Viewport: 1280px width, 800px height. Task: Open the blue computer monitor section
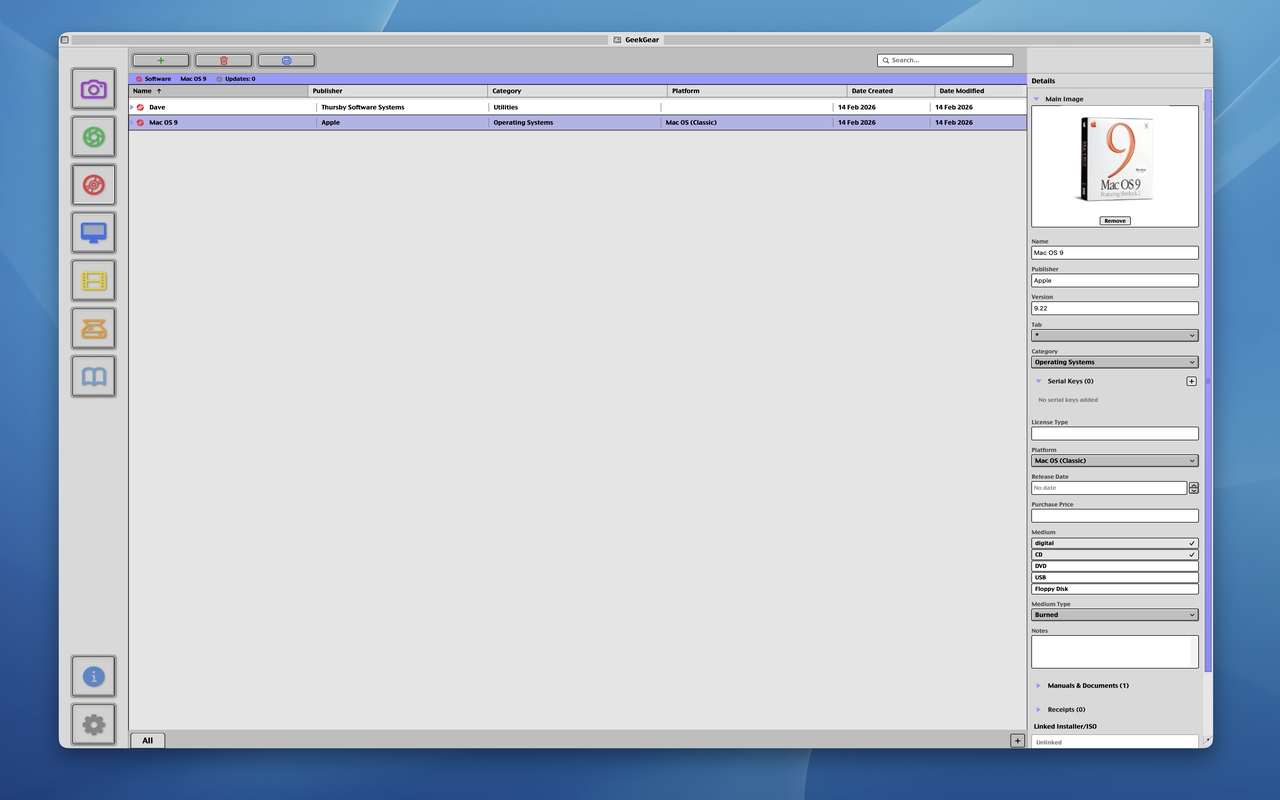93,233
